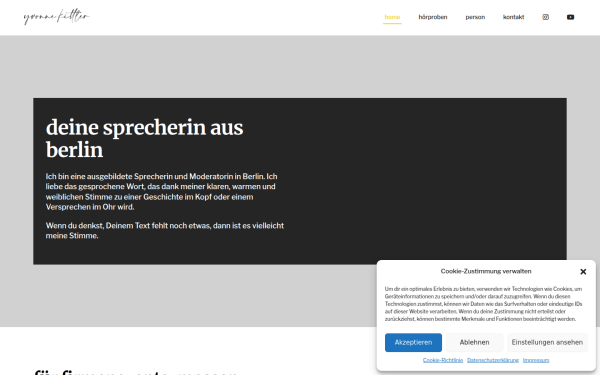Open the Instagram icon link in header
Screen dimensions: 600x375
545,17
